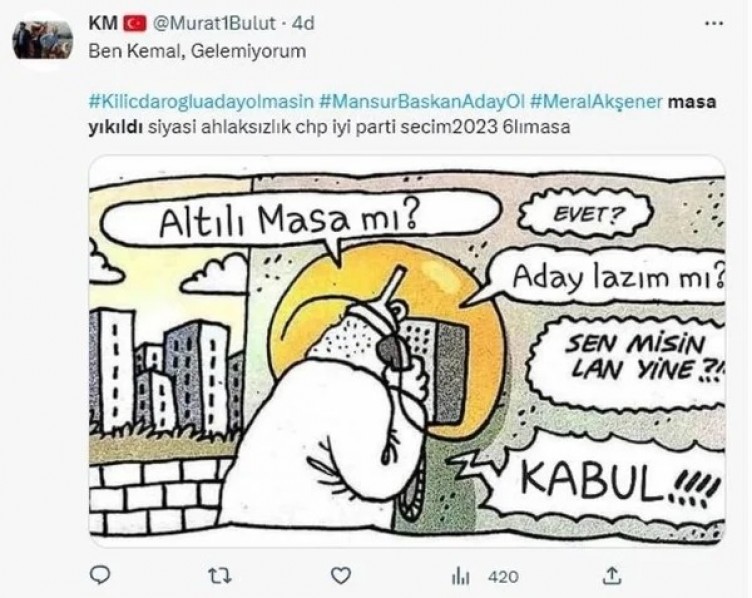Image resolution: width=752 pixels, height=598 pixels.
Task: Follow the #MeralAkşener hashtag
Action: pyautogui.click(x=596, y=102)
